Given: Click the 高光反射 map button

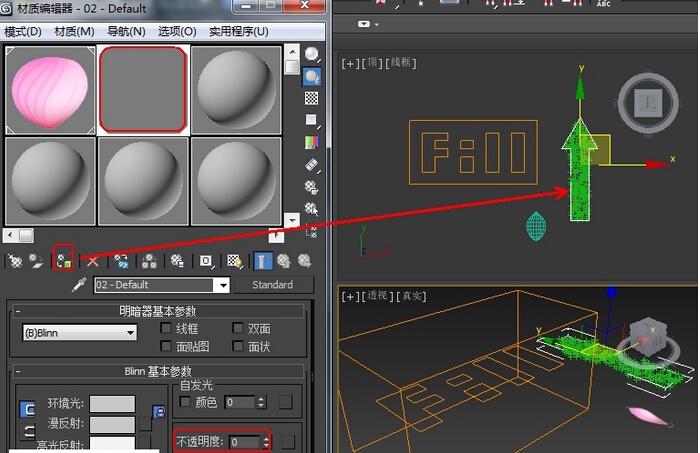Looking at the screenshot, I should pyautogui.click(x=144, y=443).
